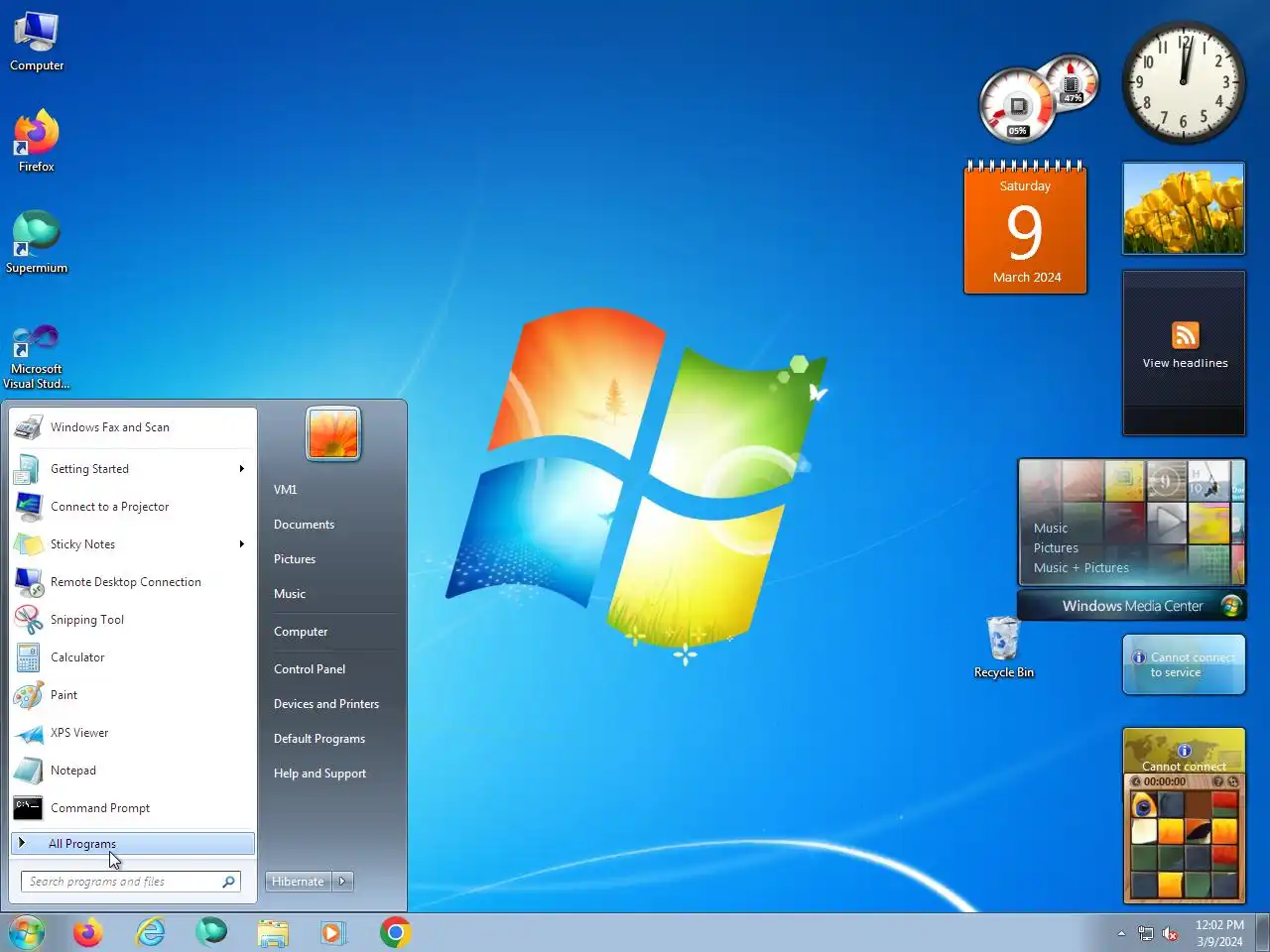Screen dimensions: 1270x952
Task: Open Remote Desktop Connection
Action: 133,582
